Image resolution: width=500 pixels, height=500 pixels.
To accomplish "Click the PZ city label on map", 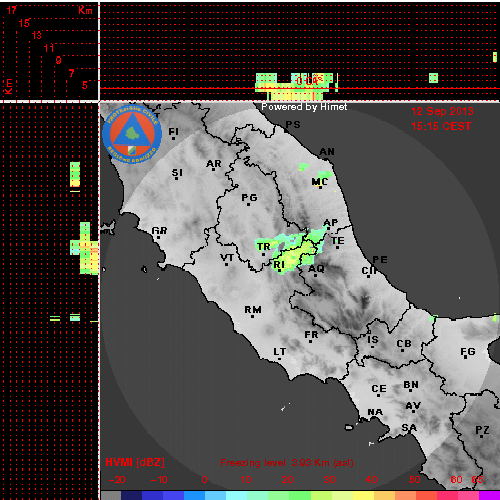I will (x=482, y=430).
